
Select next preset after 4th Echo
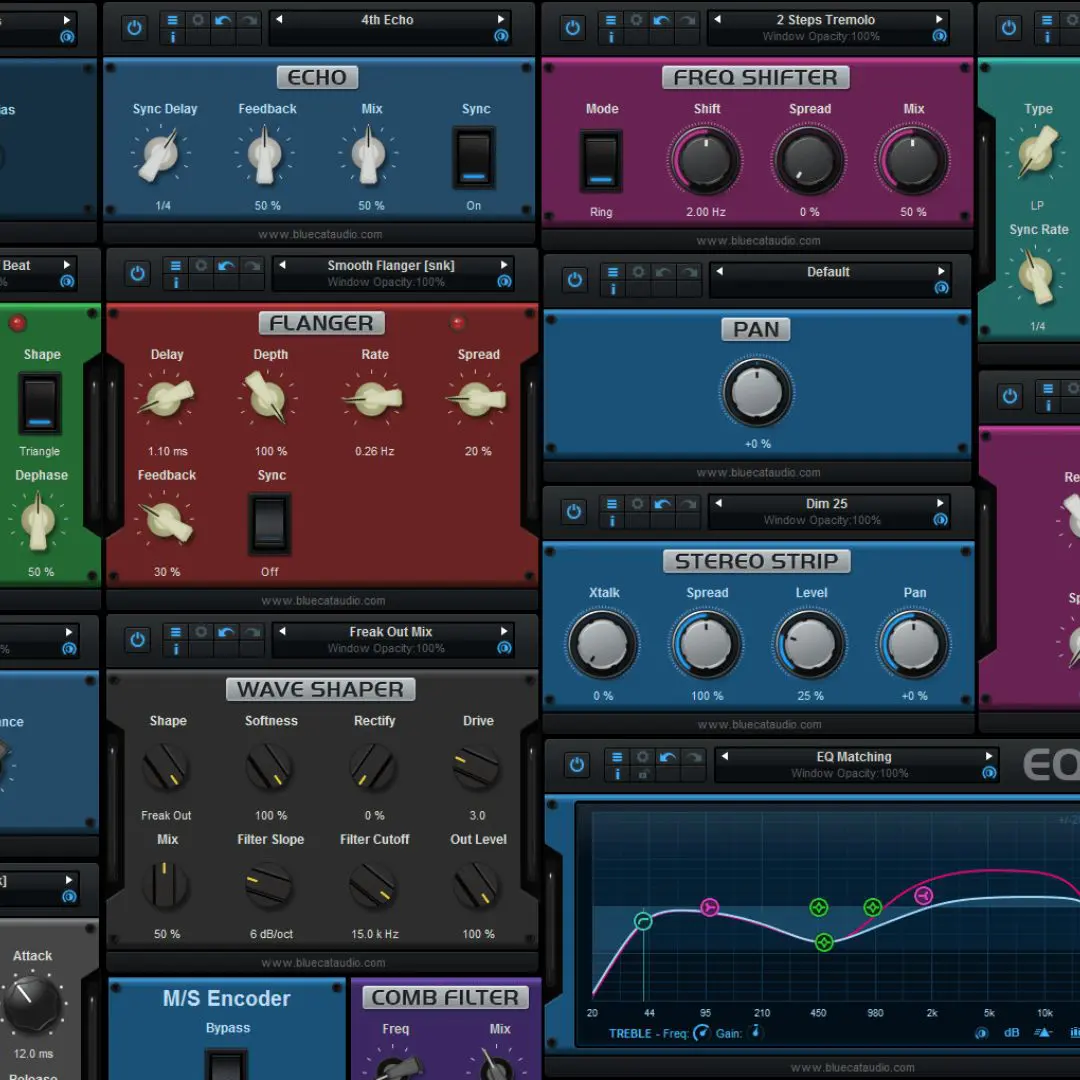[x=501, y=19]
